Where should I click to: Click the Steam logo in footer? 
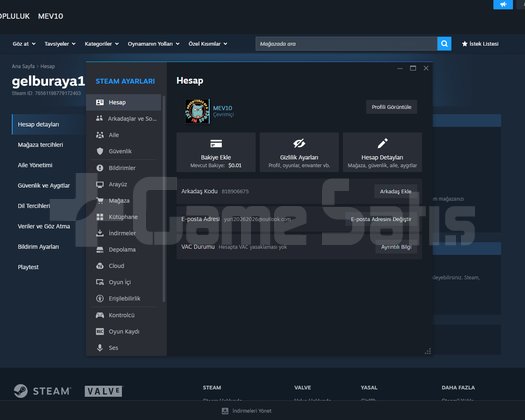coord(42,391)
